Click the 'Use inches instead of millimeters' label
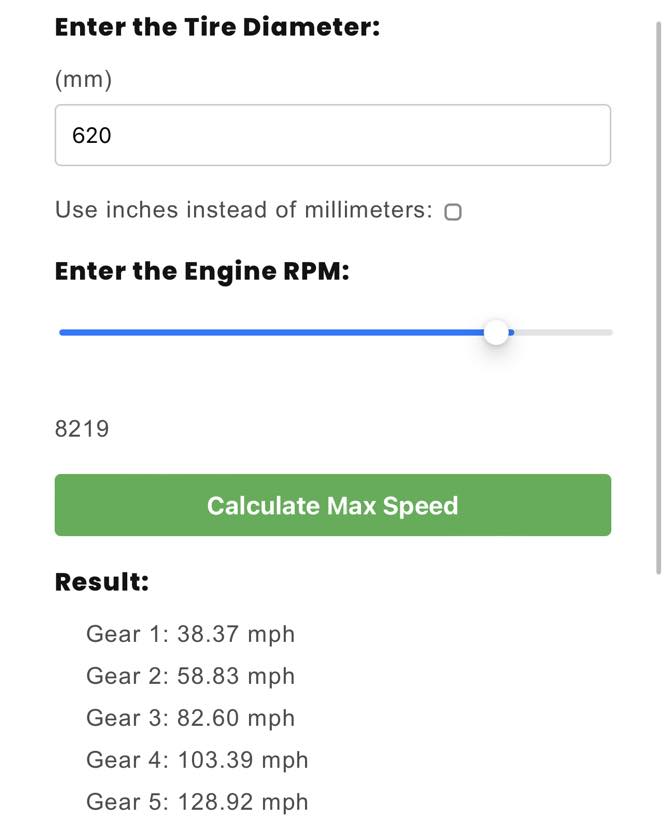The width and height of the screenshot is (666, 834). (244, 210)
